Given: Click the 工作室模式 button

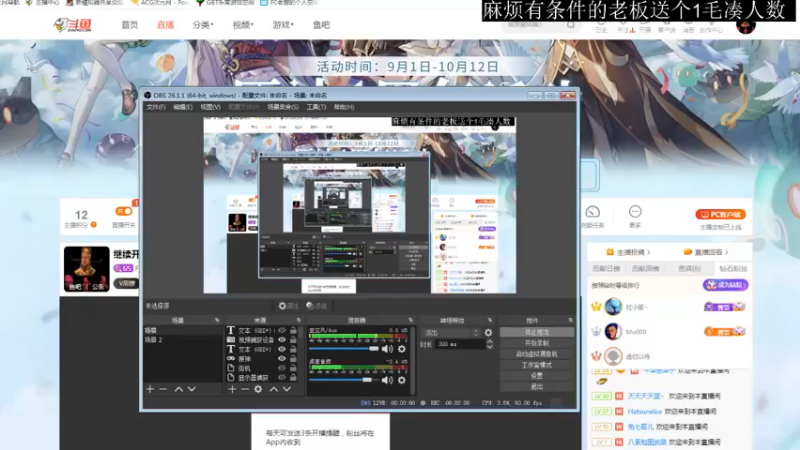Looking at the screenshot, I should (x=537, y=365).
